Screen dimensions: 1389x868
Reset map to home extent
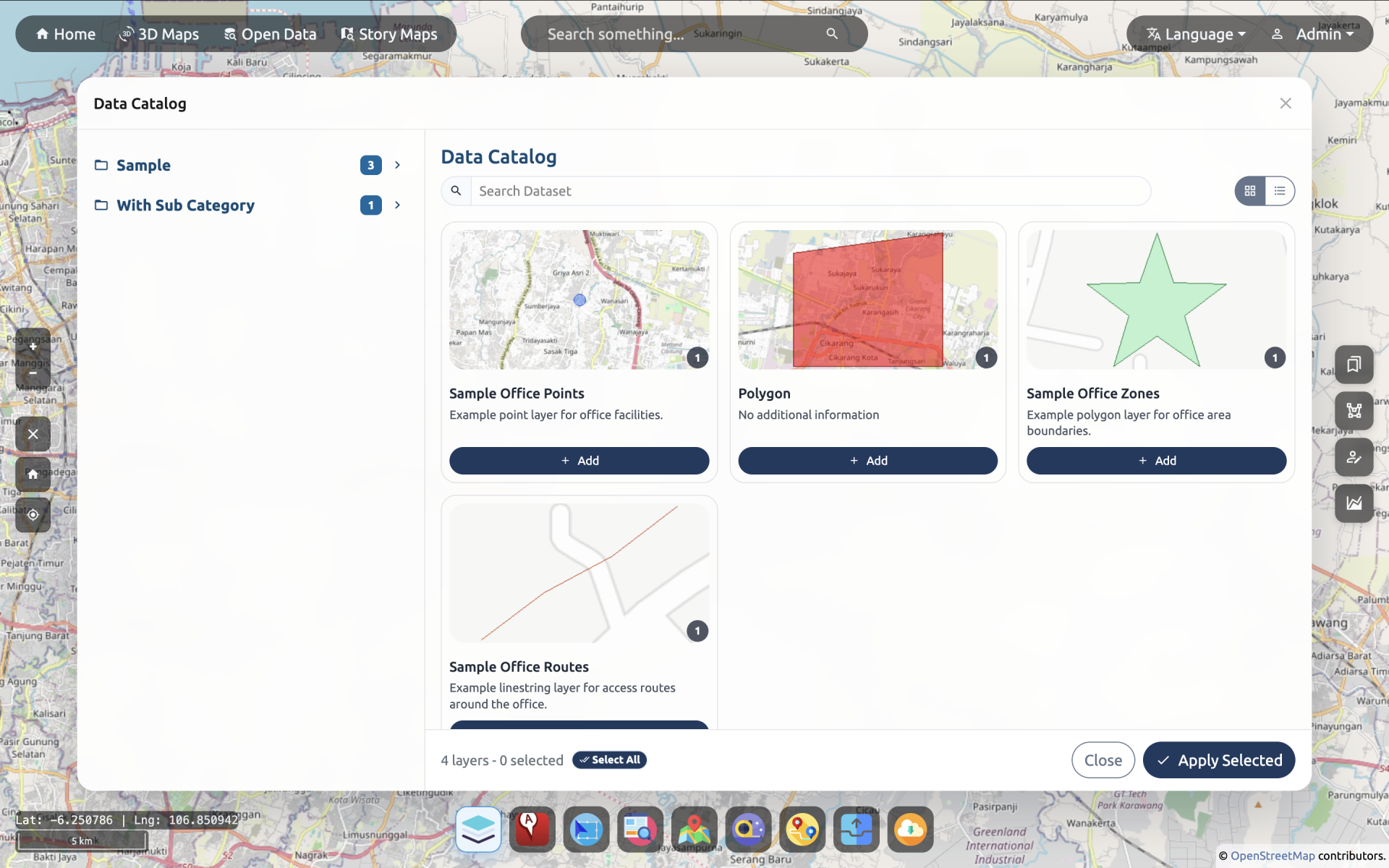pyautogui.click(x=33, y=475)
